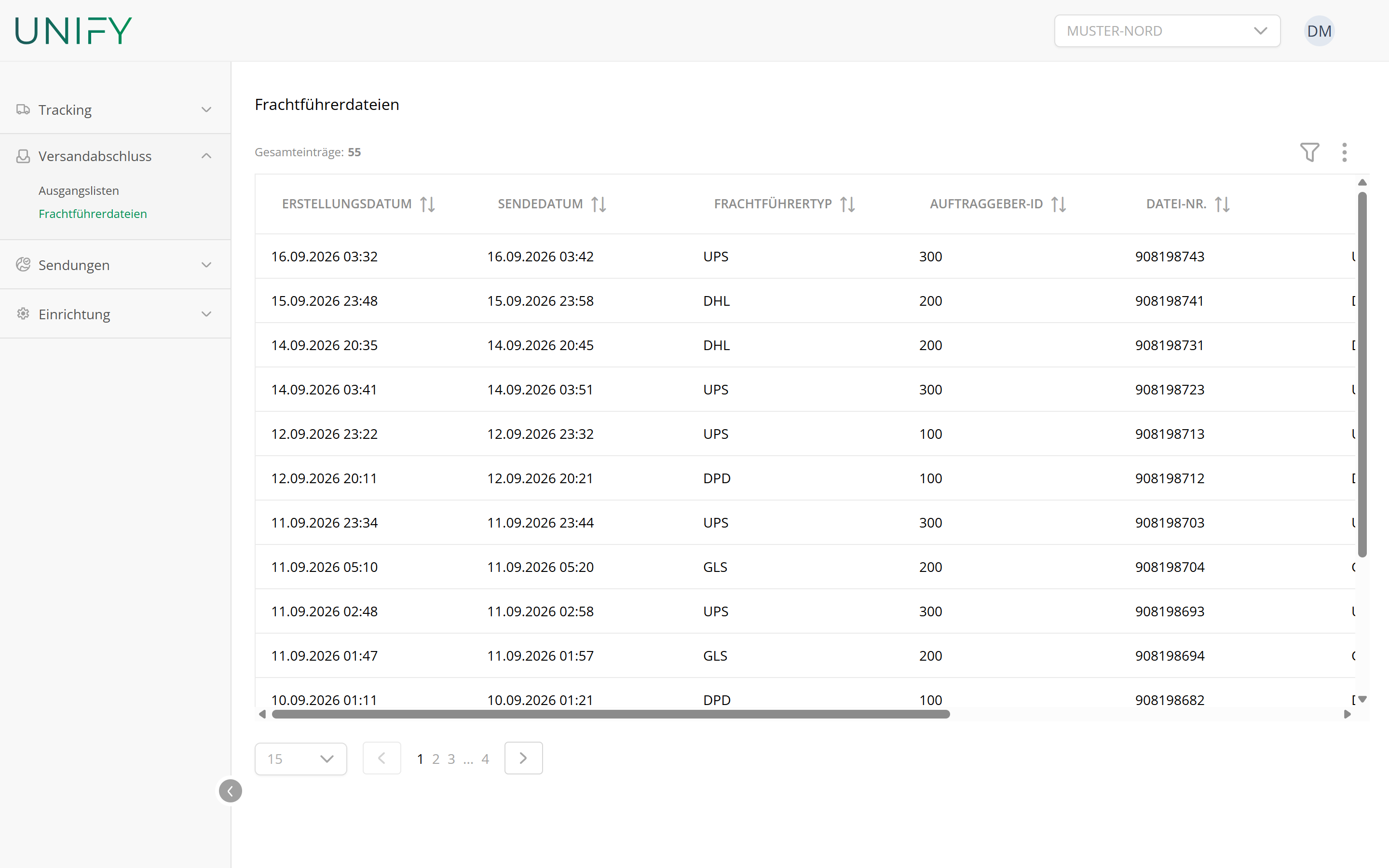Open the three-dot more options menu

click(1344, 152)
